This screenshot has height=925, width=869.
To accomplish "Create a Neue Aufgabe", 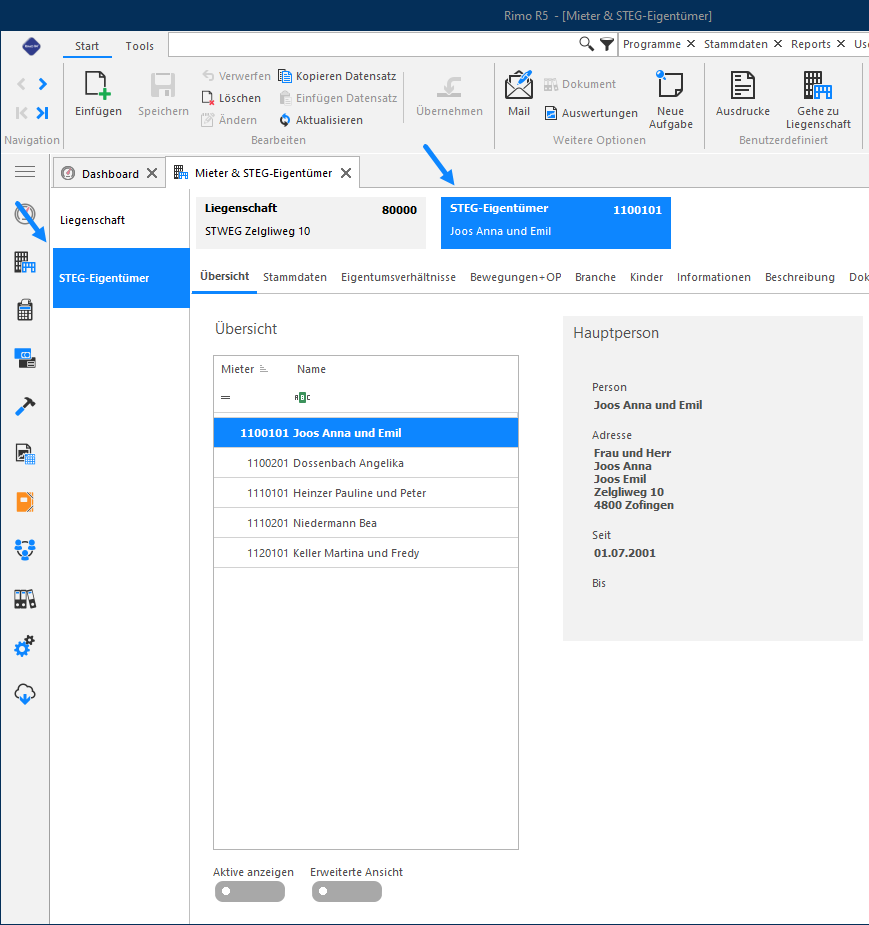I will 670,100.
